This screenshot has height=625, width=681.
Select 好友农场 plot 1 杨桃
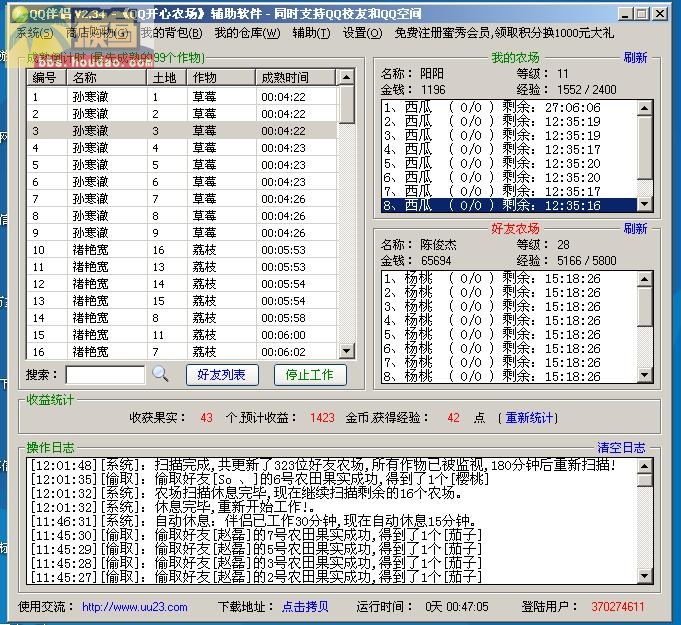(x=509, y=278)
